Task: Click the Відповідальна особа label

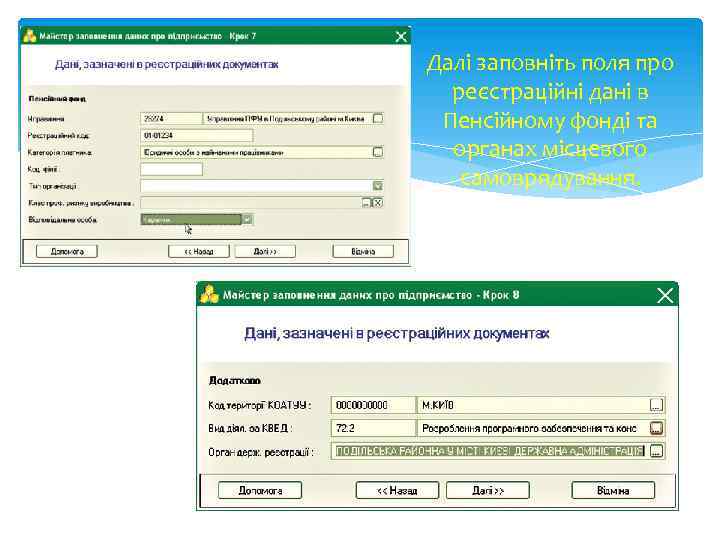Action: [62, 219]
